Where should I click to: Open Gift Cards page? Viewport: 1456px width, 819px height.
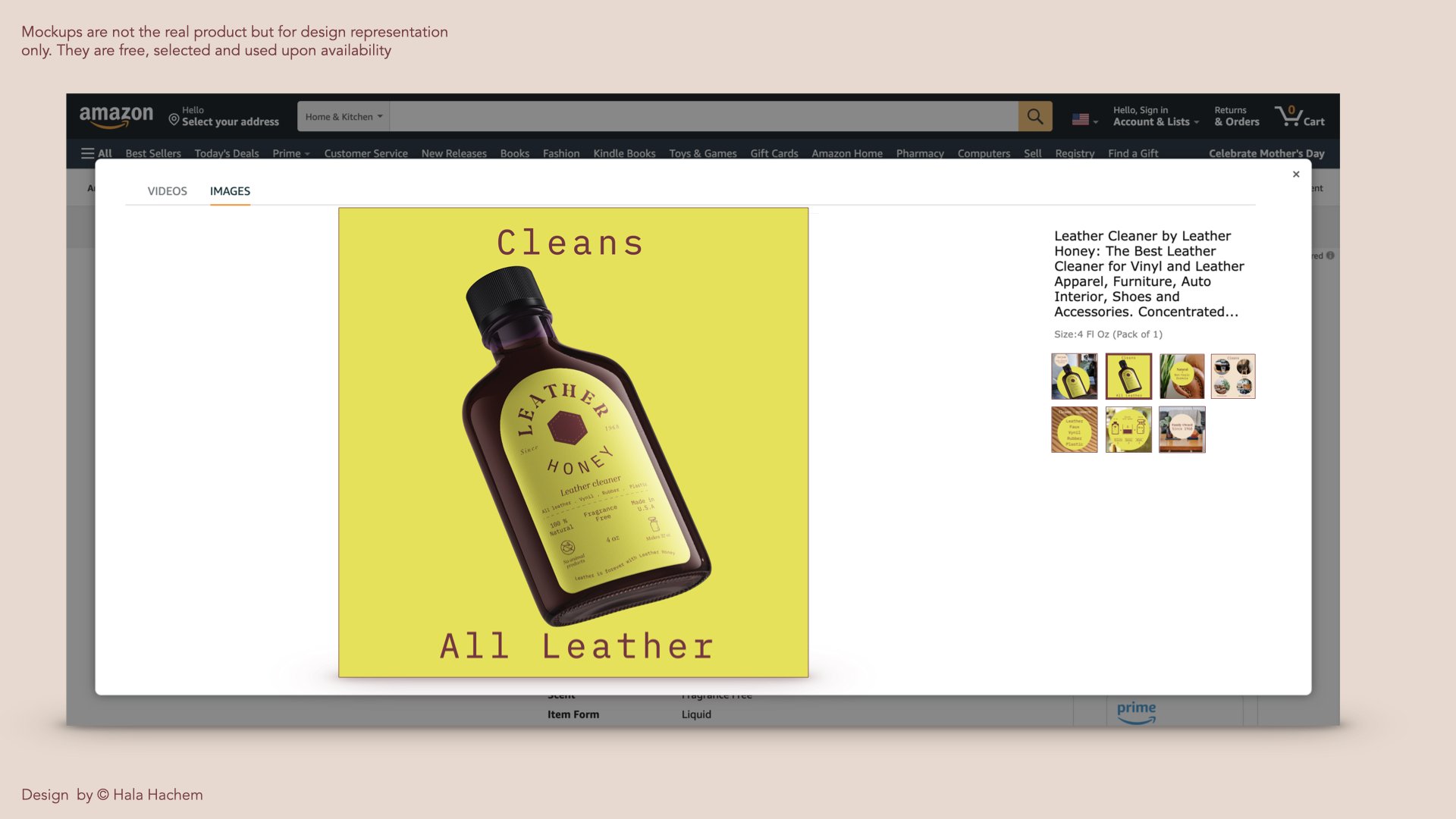(x=773, y=153)
